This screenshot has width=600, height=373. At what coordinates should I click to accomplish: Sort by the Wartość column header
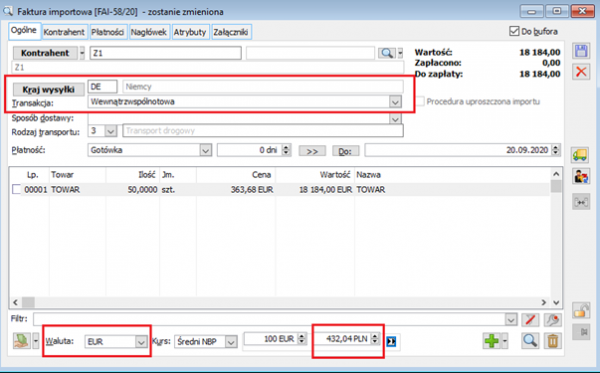tap(315, 175)
